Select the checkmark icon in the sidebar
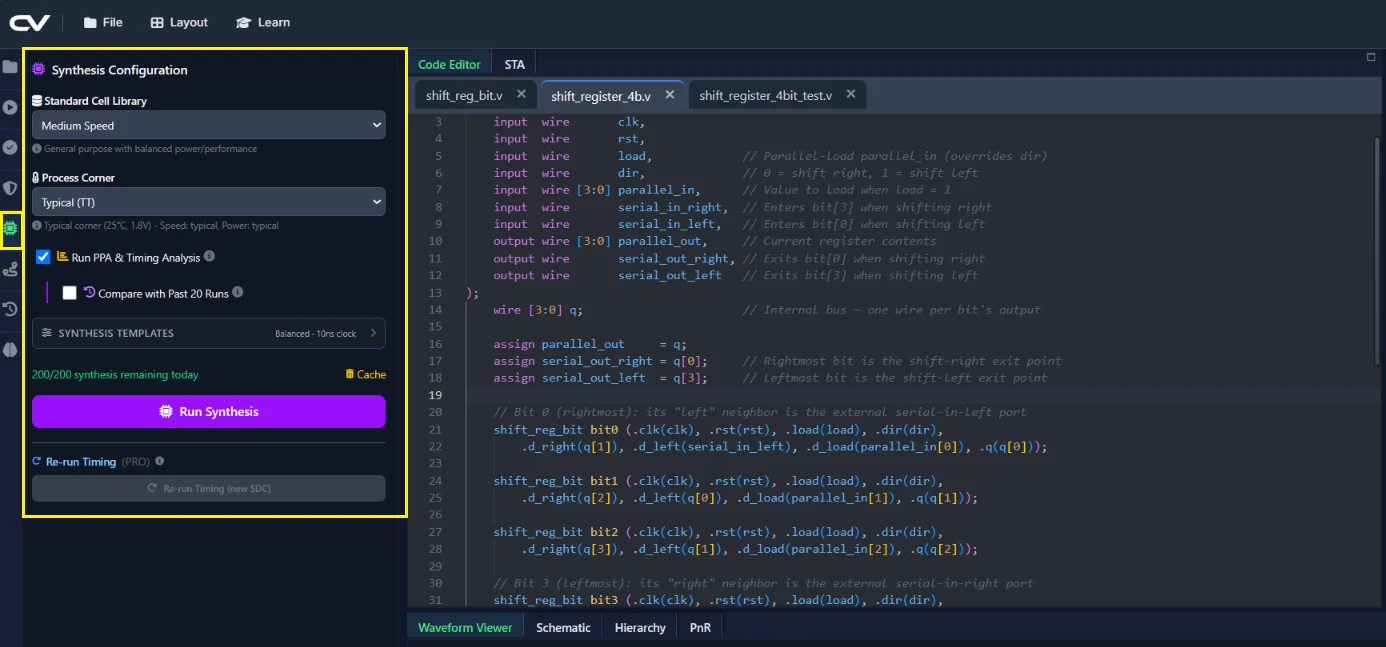Viewport: 1386px width, 647px height. click(x=10, y=147)
